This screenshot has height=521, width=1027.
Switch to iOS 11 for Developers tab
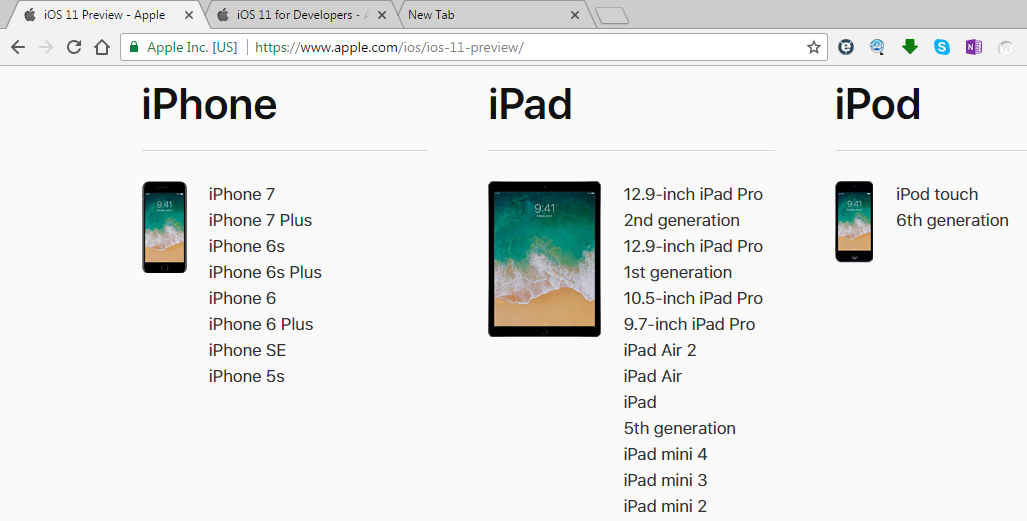point(301,14)
